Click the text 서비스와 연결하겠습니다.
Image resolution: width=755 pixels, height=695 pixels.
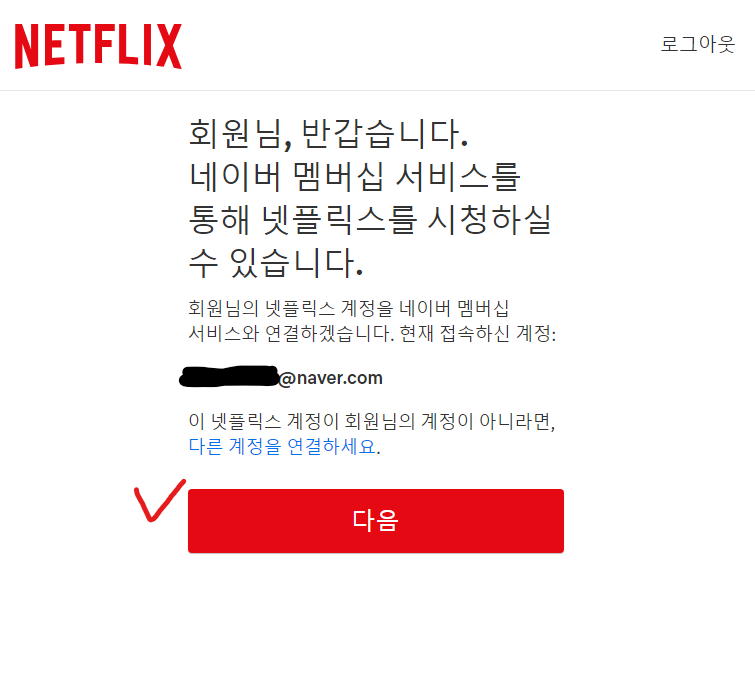tap(291, 333)
